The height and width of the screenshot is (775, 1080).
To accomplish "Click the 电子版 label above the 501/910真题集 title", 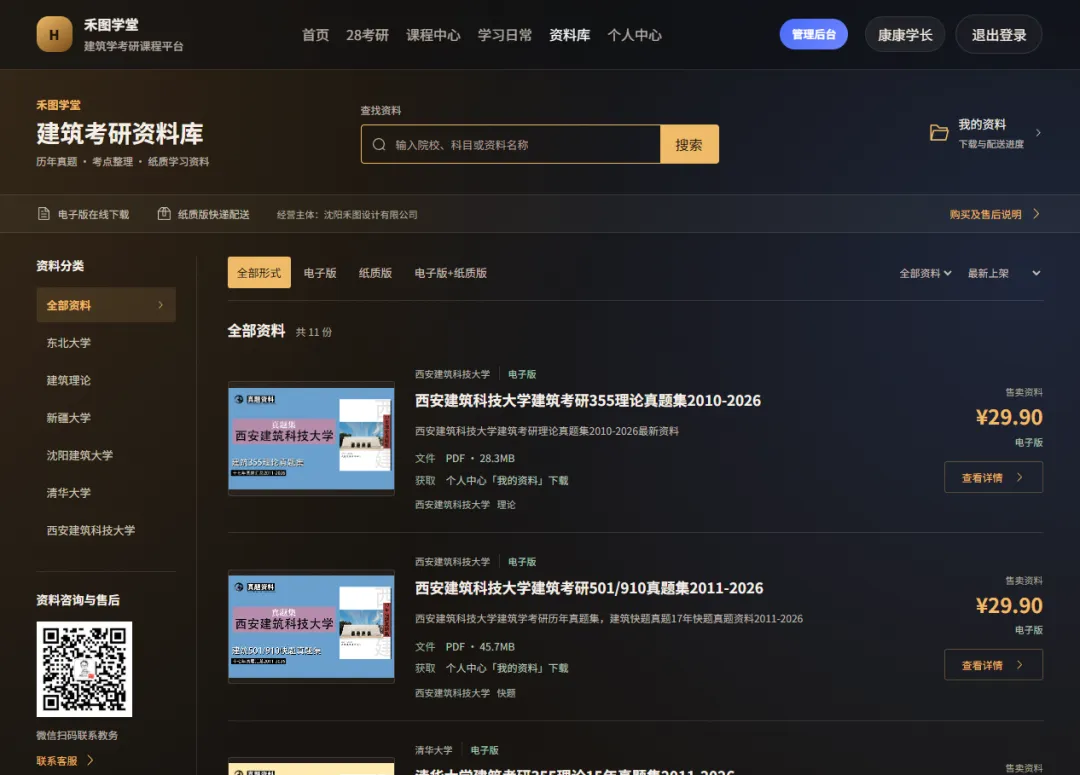I will tap(522, 561).
